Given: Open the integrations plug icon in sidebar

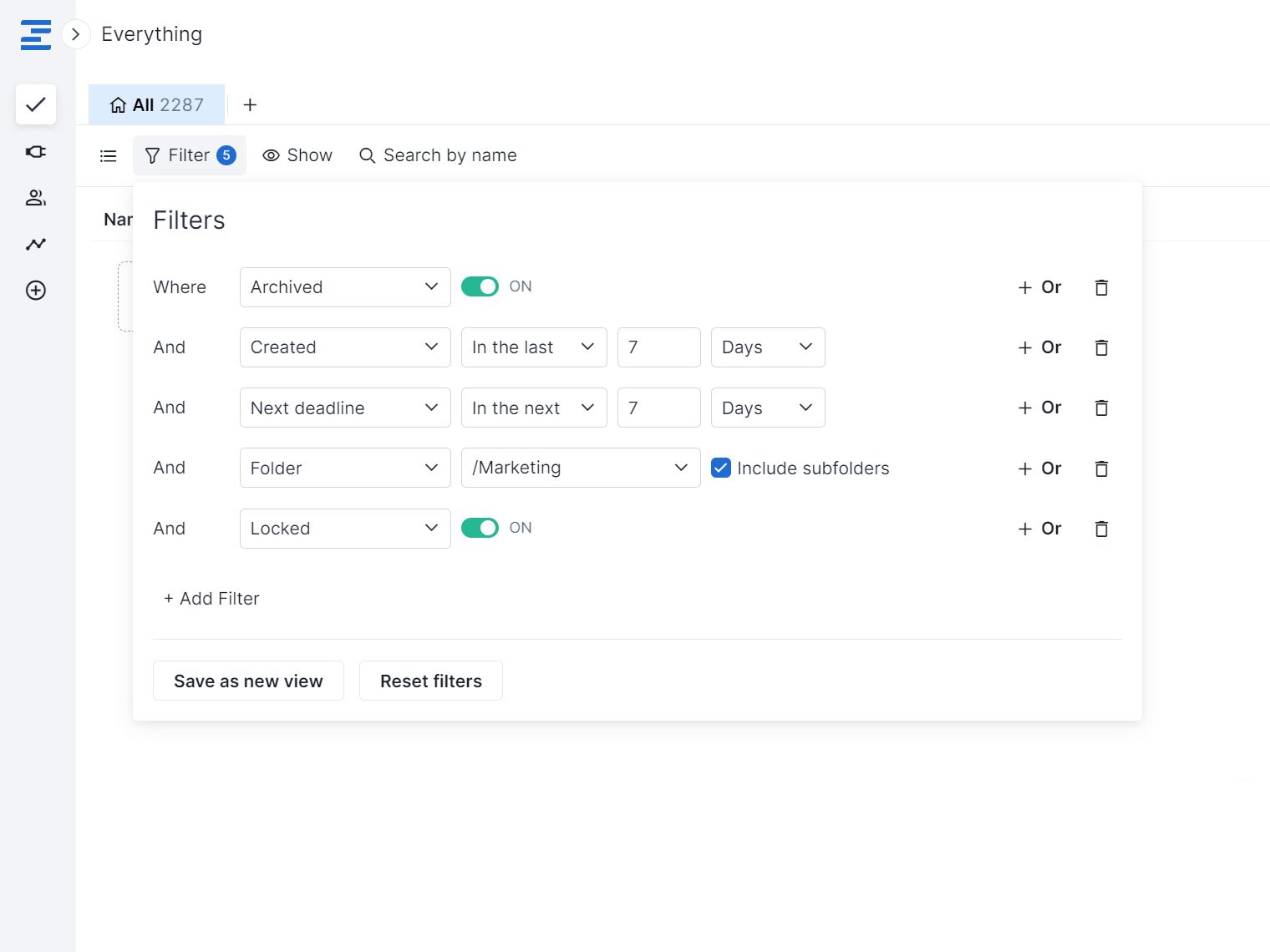Looking at the screenshot, I should [36, 151].
